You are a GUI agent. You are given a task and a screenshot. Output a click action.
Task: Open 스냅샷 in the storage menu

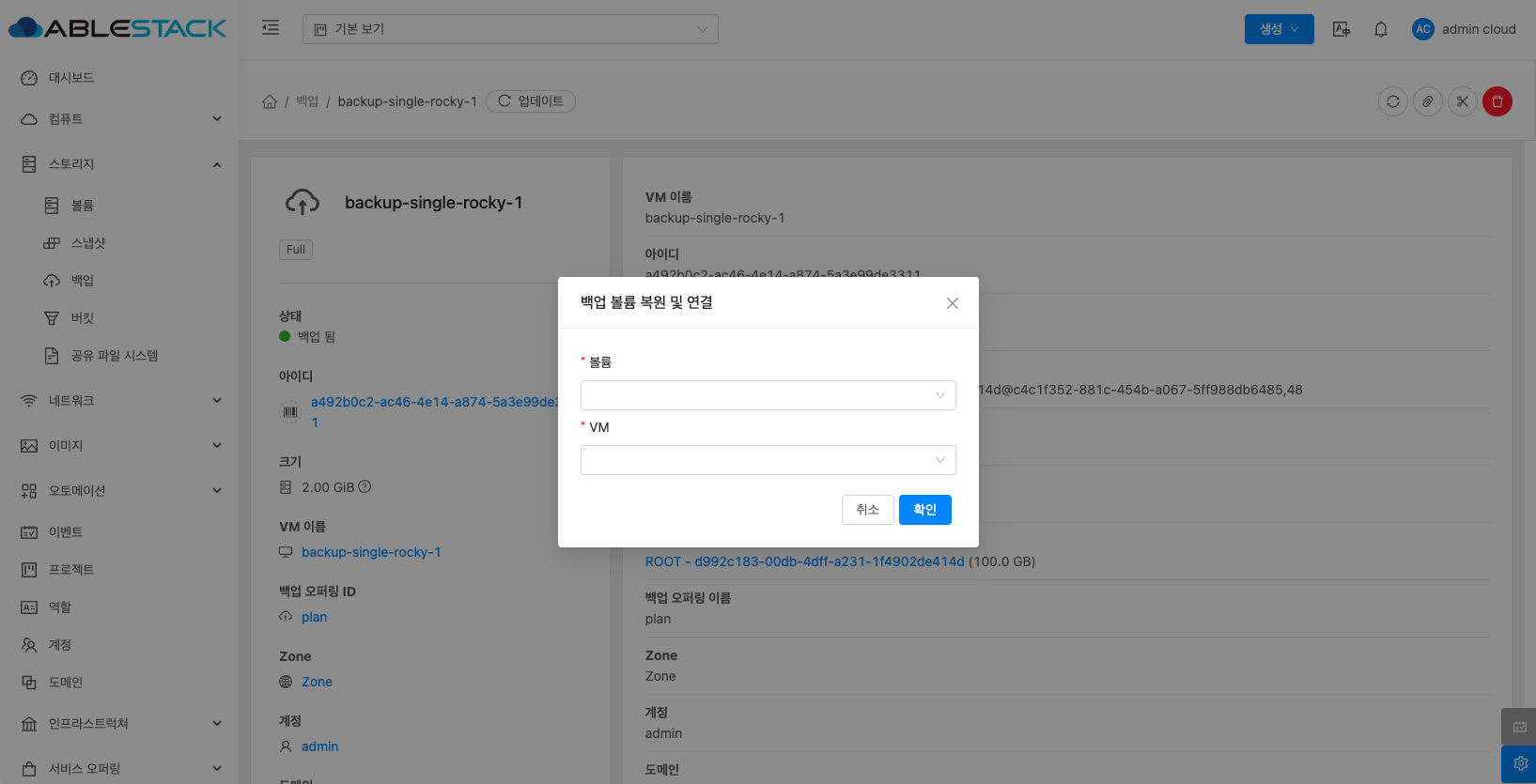88,243
